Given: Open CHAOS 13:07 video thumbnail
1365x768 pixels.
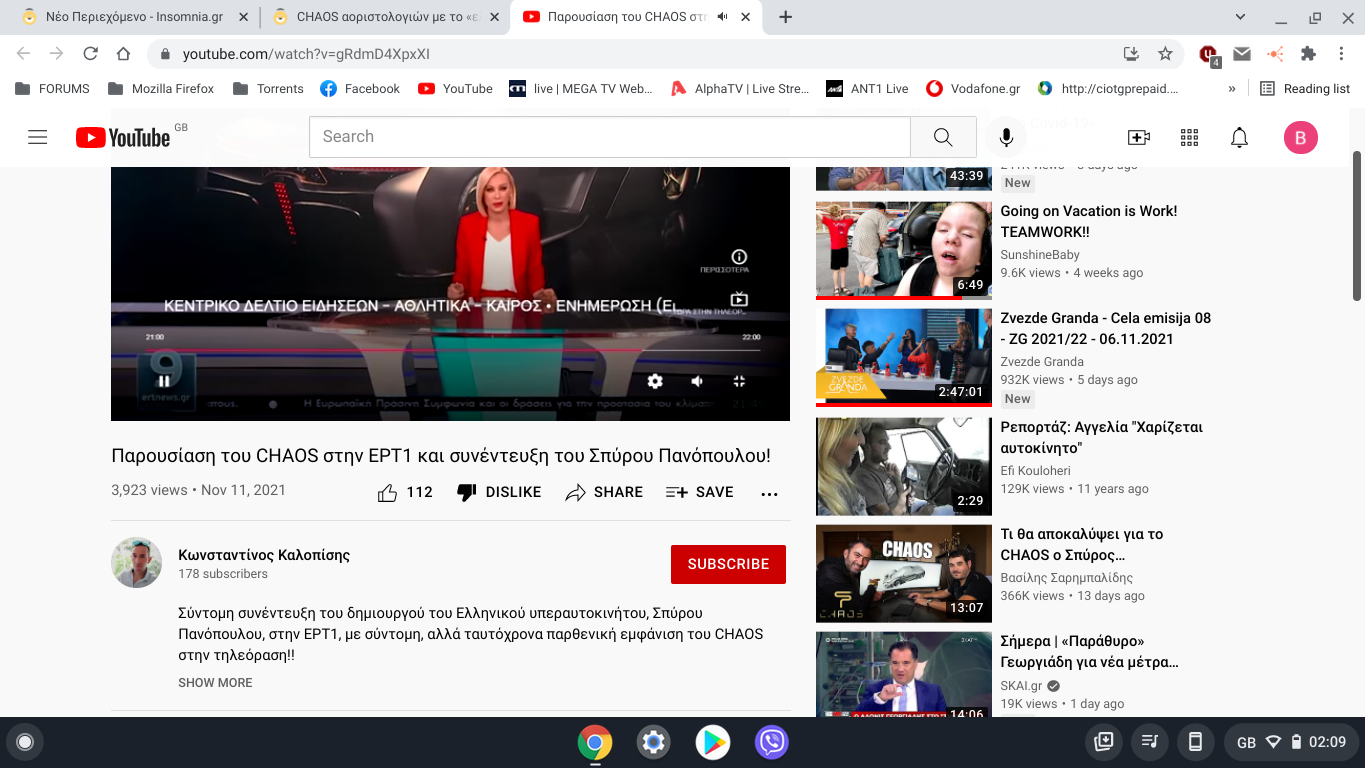Looking at the screenshot, I should pos(904,574).
